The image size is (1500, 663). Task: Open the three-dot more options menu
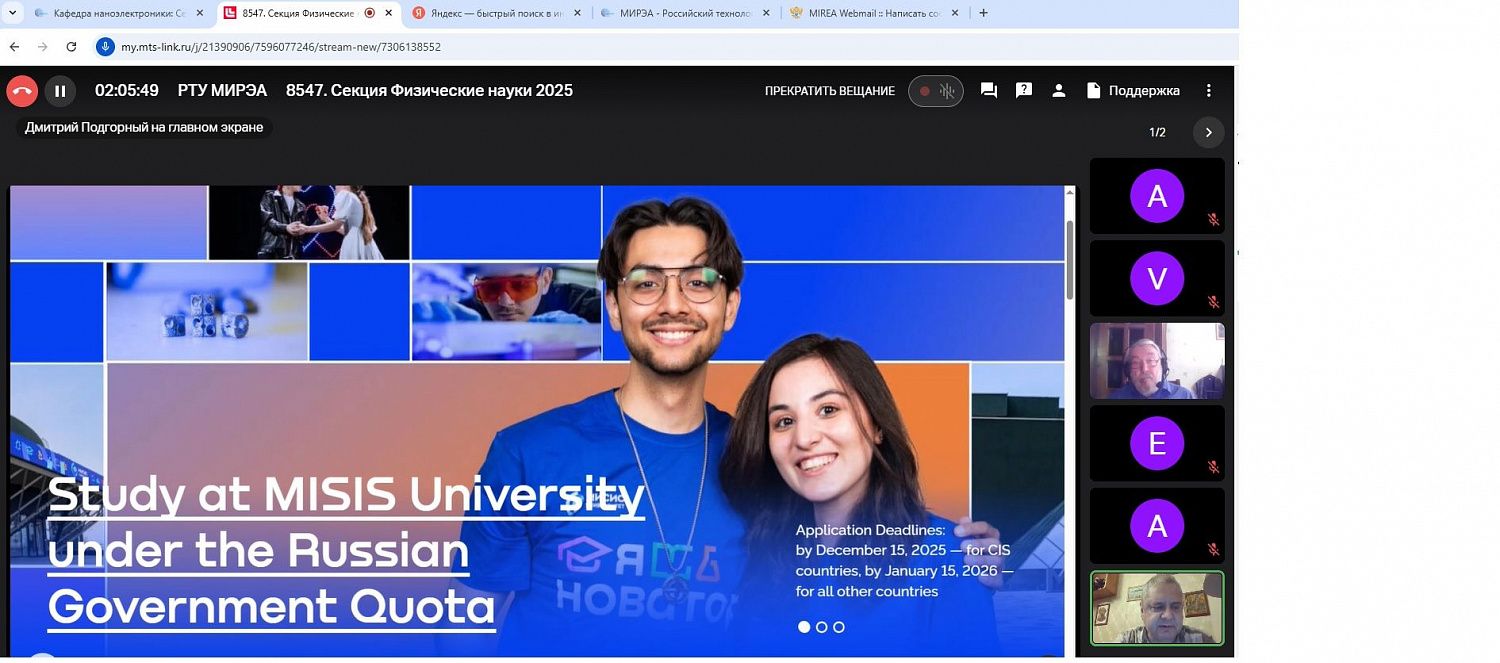point(1209,91)
